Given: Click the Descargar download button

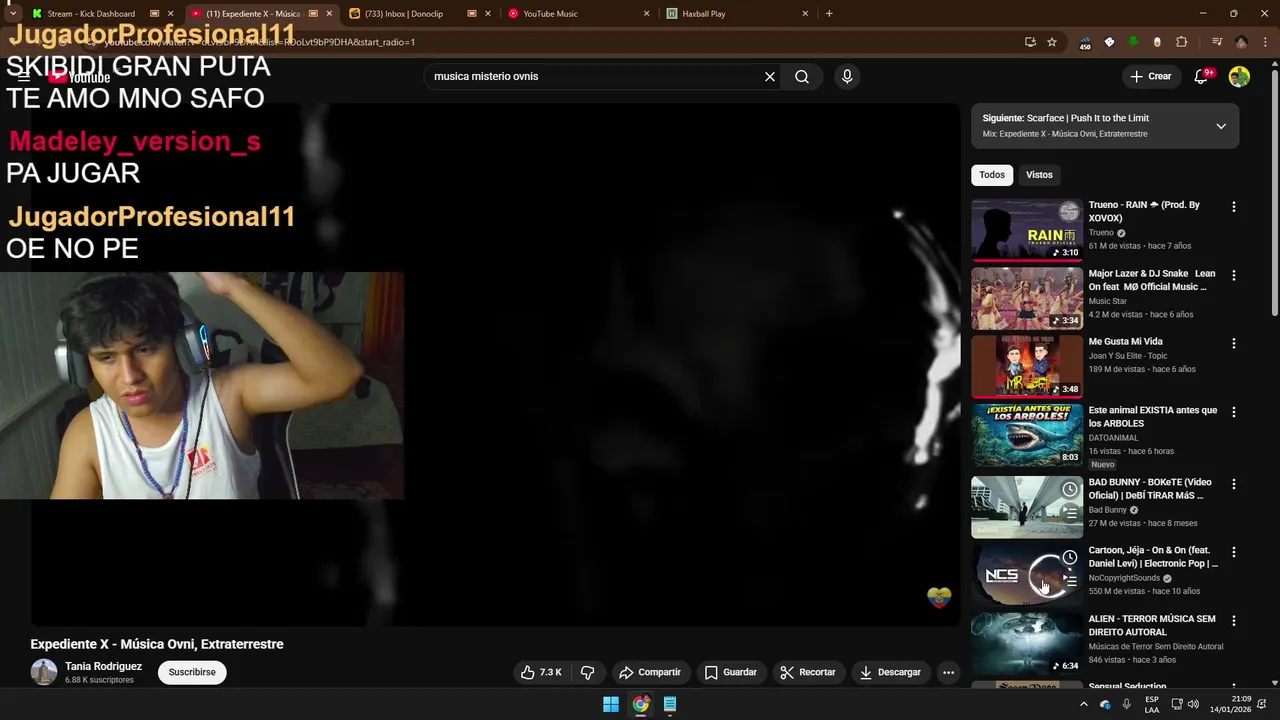Looking at the screenshot, I should coord(889,672).
